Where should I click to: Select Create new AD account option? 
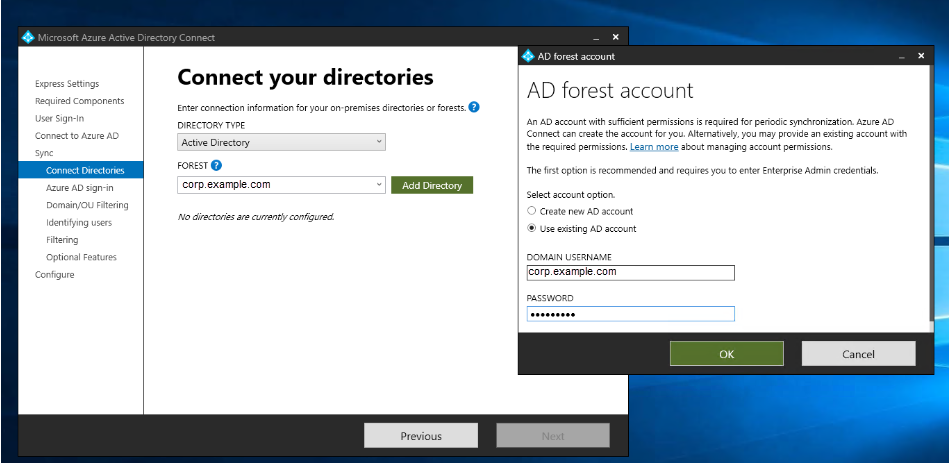(x=532, y=211)
